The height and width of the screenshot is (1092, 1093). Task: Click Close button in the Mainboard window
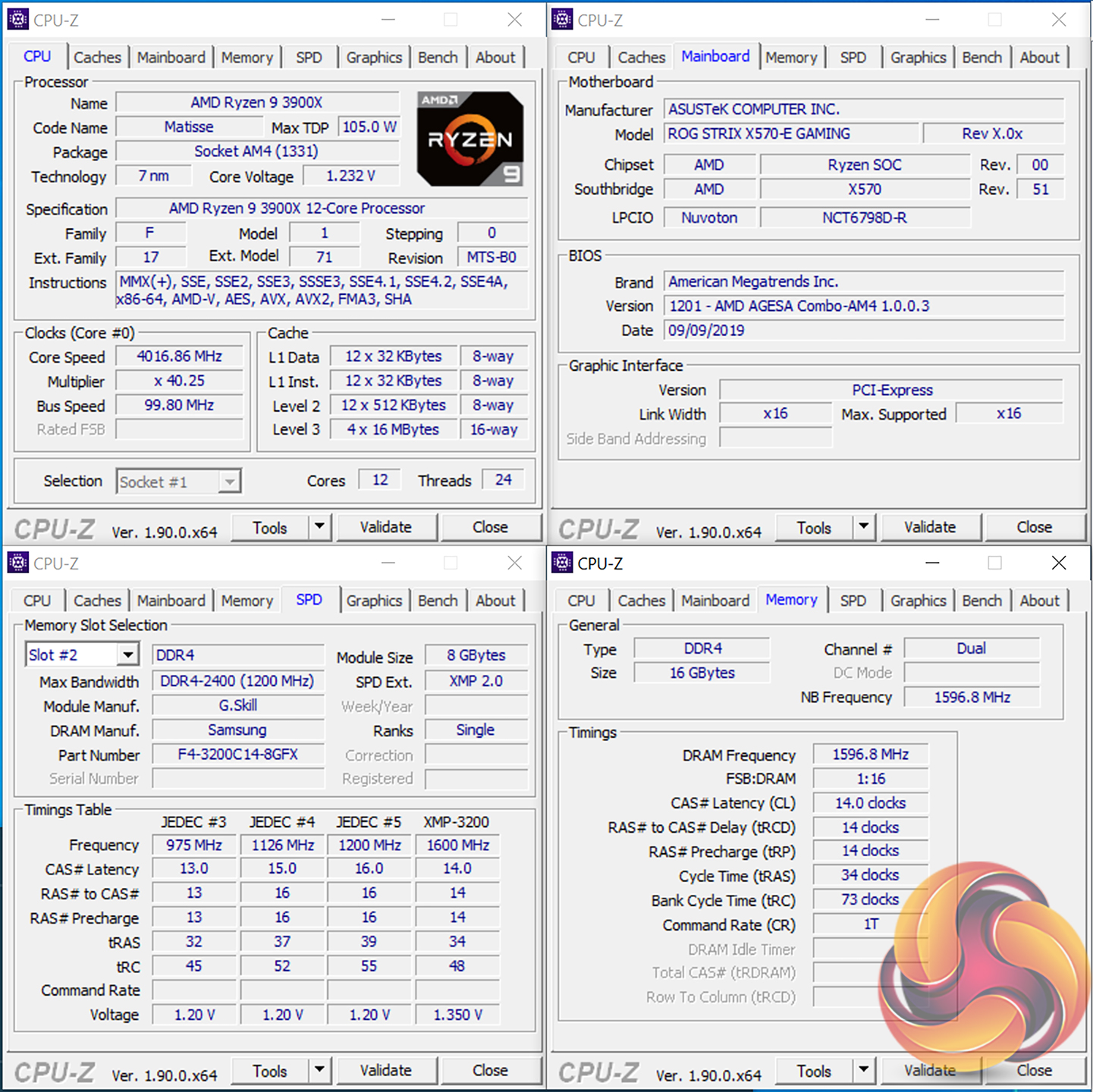coord(1034,527)
